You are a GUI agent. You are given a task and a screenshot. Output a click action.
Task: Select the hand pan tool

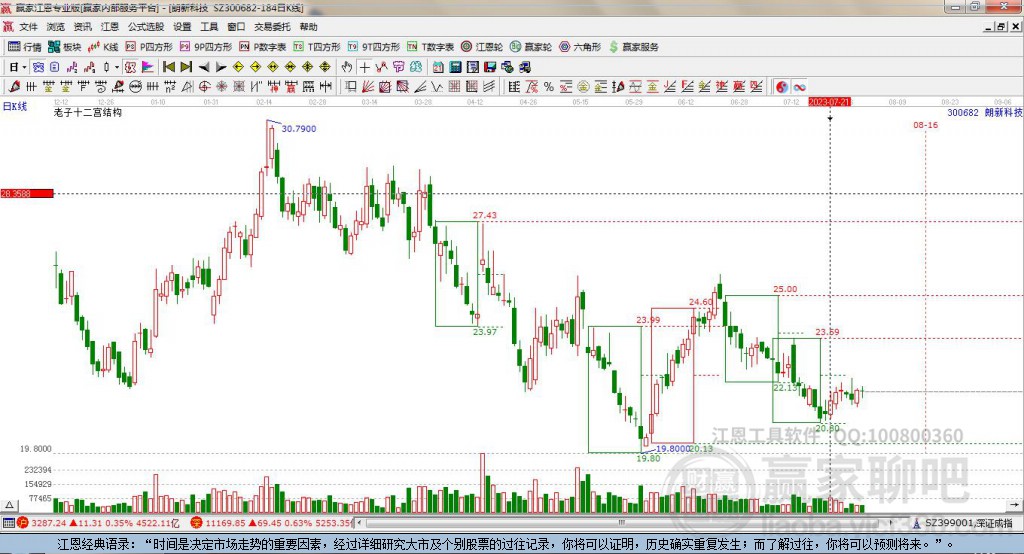(347, 67)
